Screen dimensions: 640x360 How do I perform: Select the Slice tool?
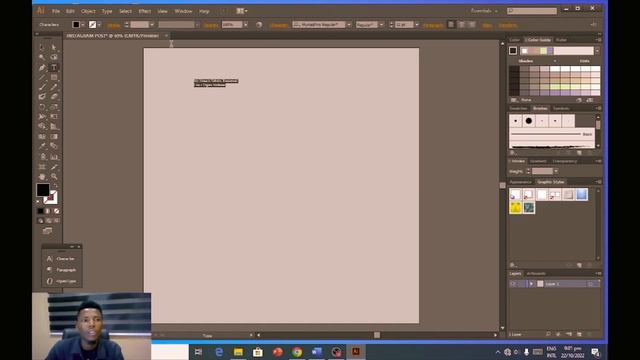tap(54, 167)
